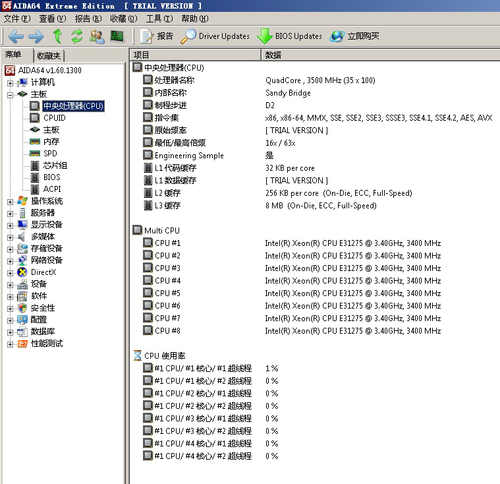Screen dimensions: 500x484
Task: Click the 存储设备 drive icon
Action: [22, 248]
